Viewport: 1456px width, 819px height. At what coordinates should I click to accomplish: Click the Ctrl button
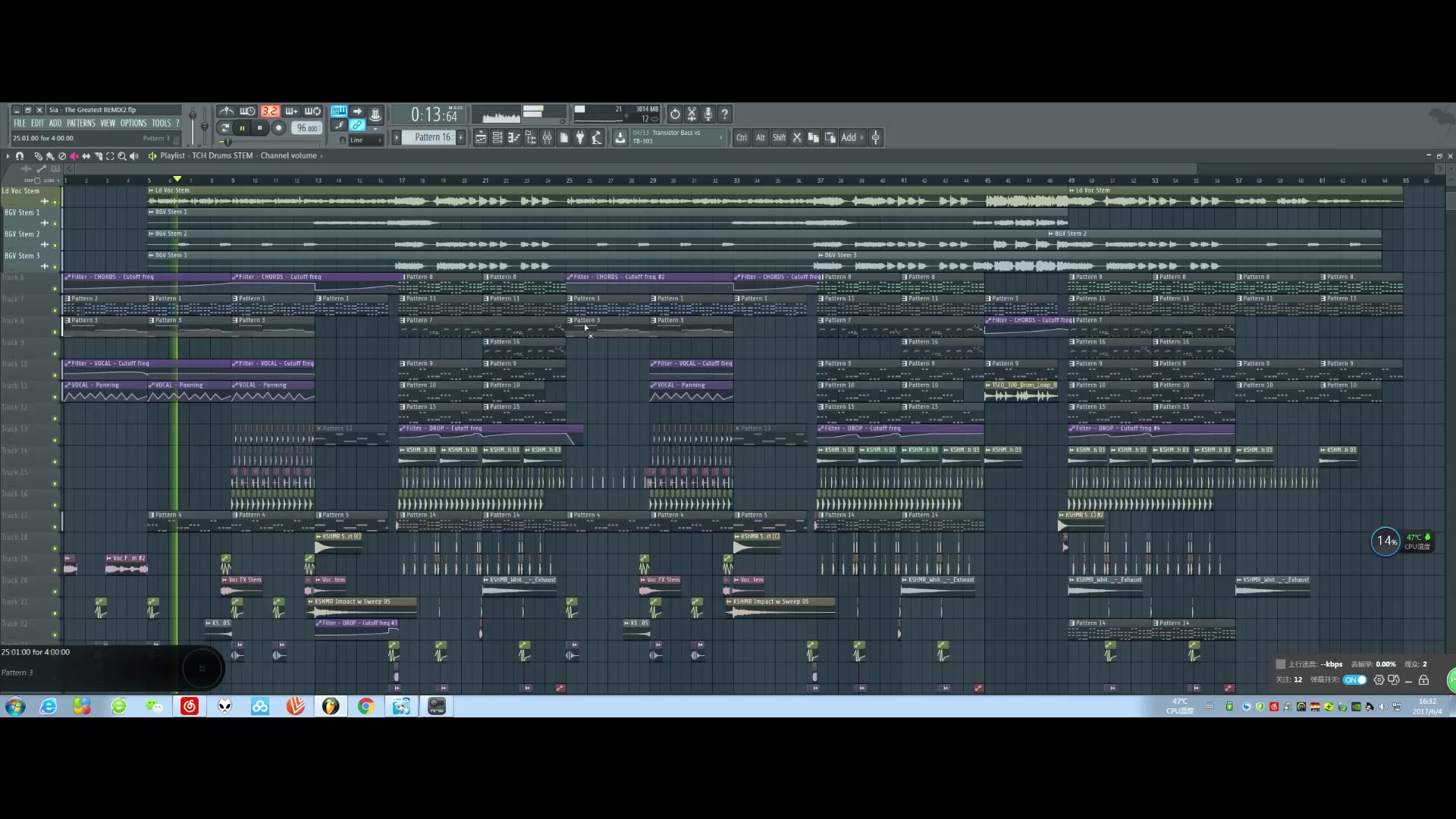pyautogui.click(x=742, y=137)
